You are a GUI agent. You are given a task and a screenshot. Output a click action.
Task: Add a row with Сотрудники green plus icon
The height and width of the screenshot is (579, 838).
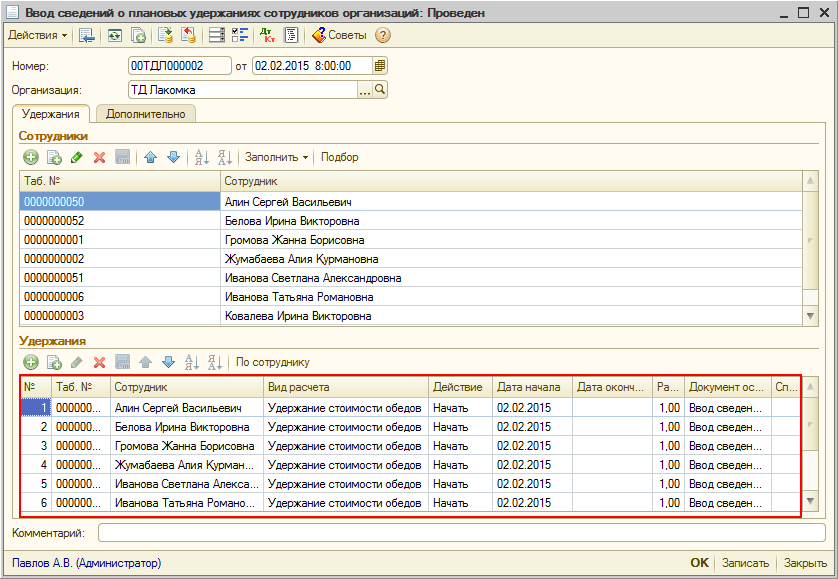pyautogui.click(x=31, y=157)
